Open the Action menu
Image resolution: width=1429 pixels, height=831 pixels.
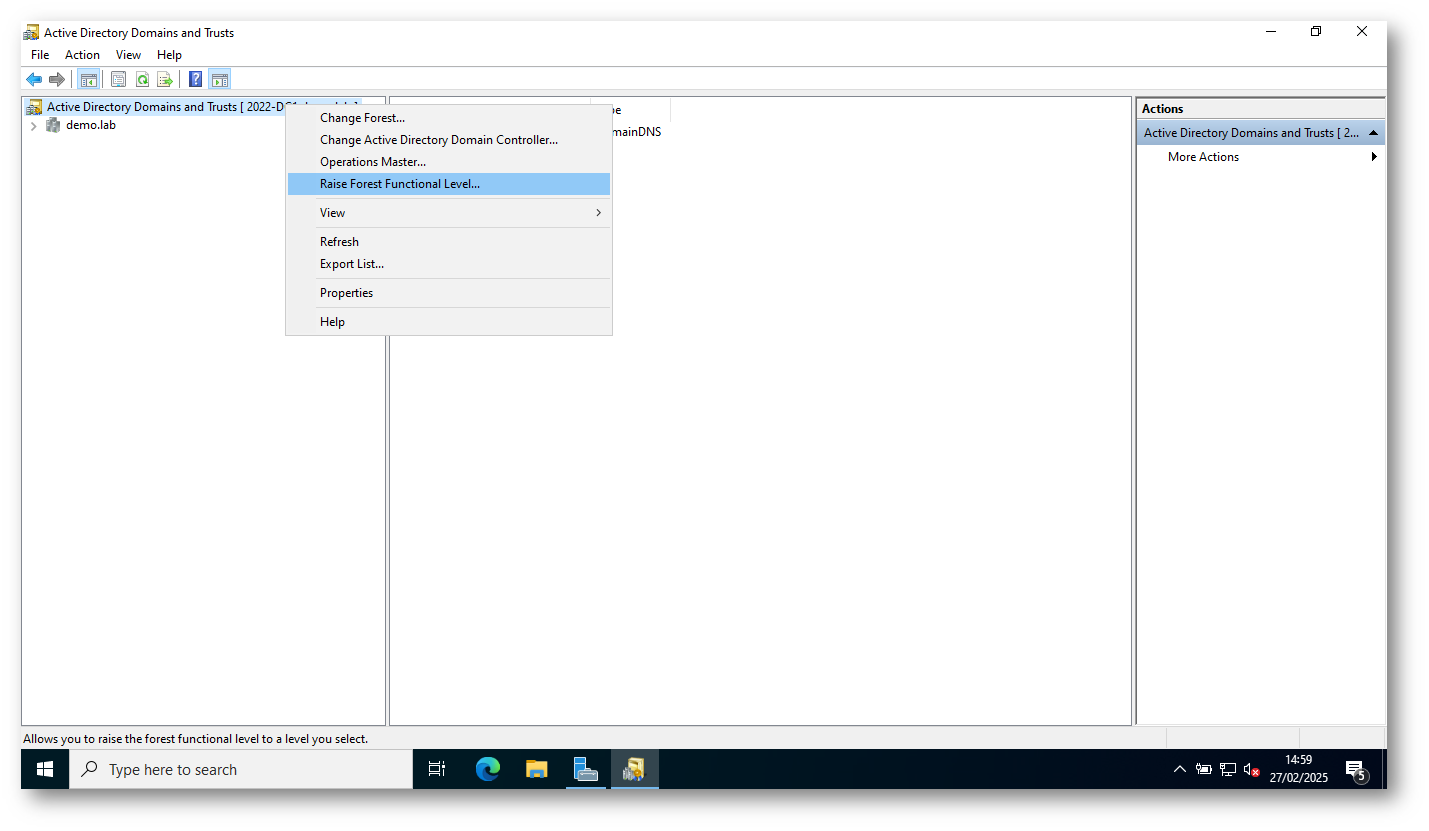tap(82, 55)
